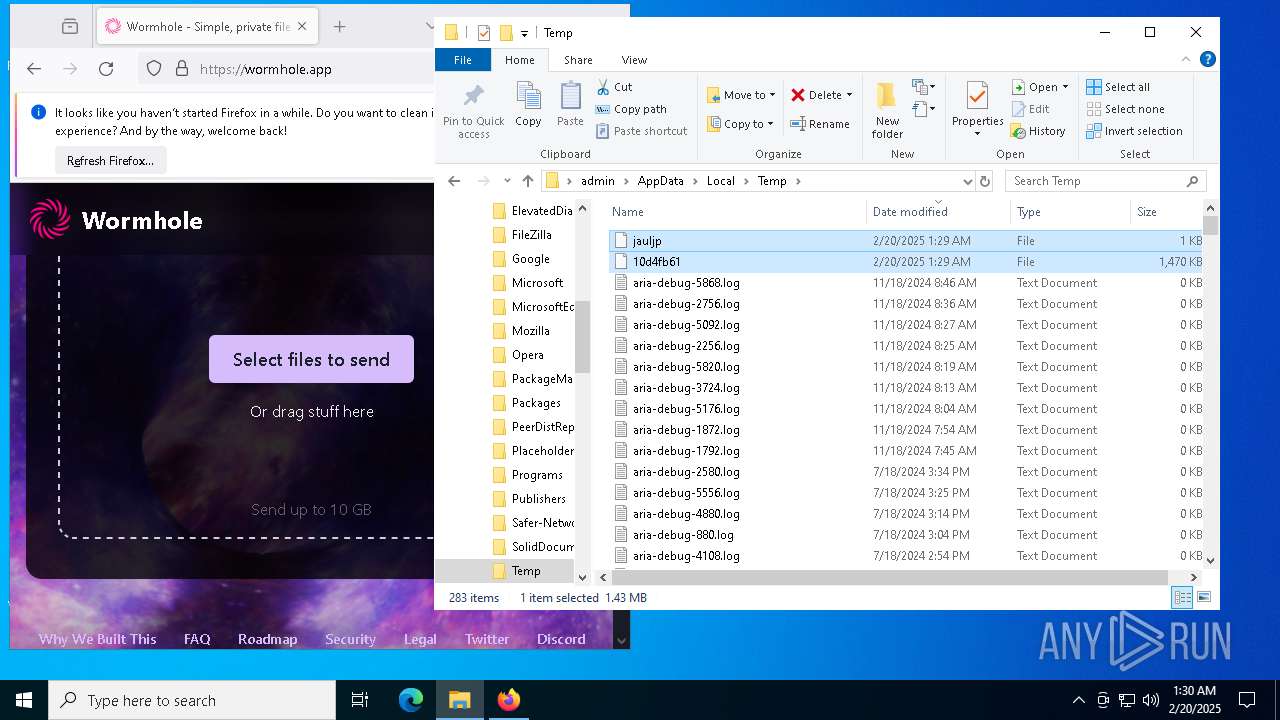Click the volume icon in system tray

(x=1151, y=700)
